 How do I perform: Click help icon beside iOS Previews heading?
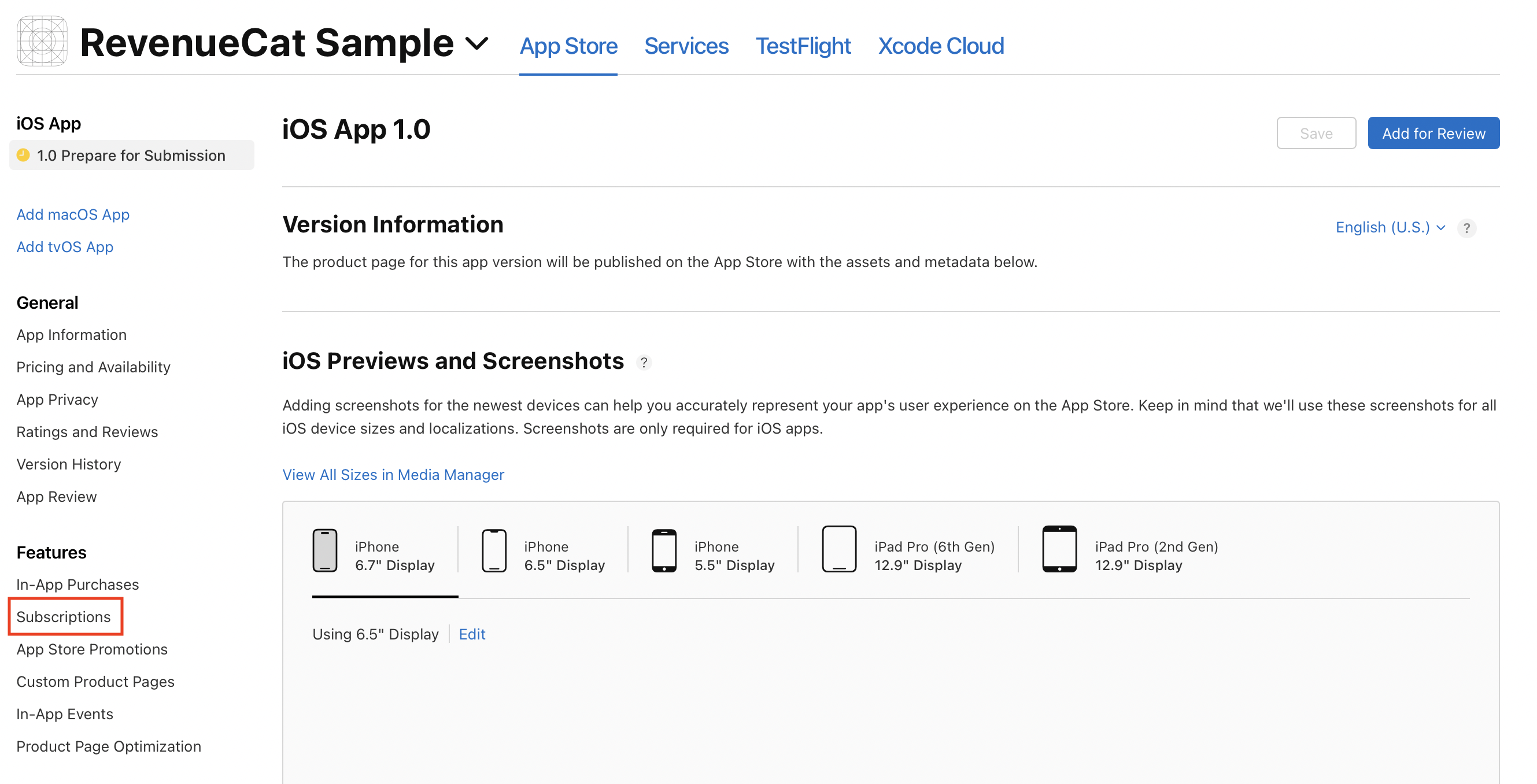coord(644,362)
